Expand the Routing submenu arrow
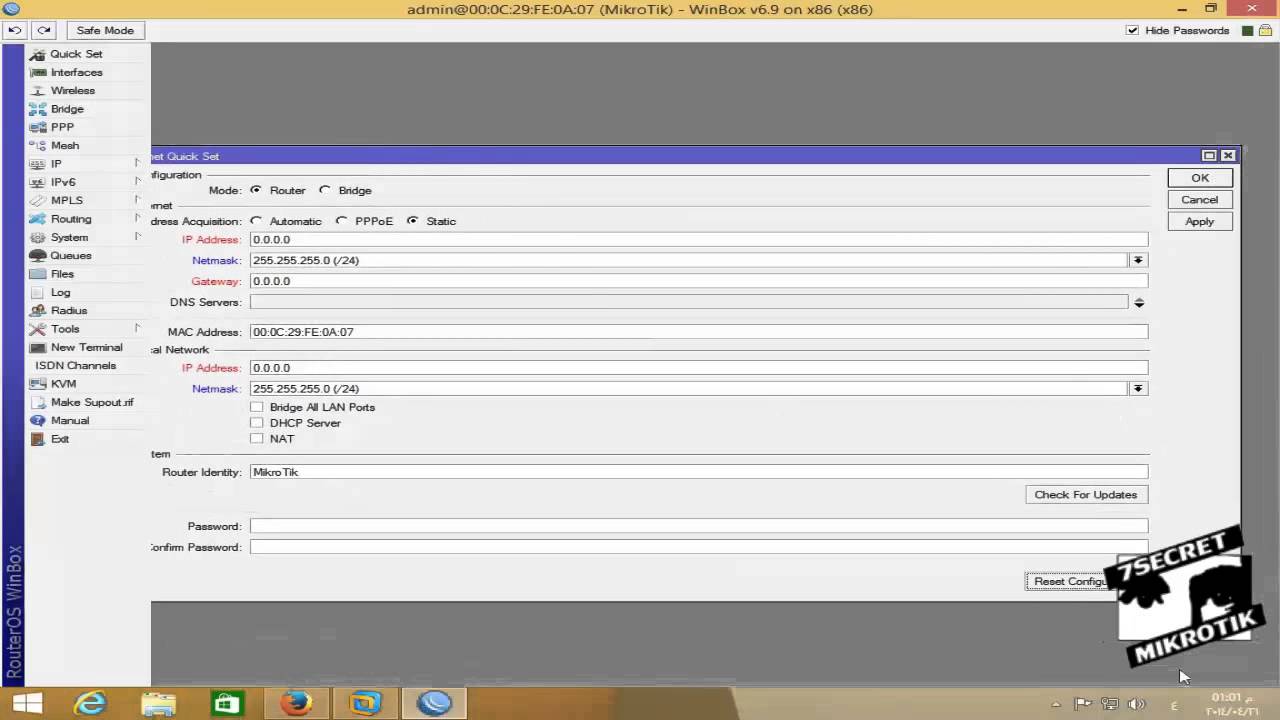 (x=137, y=217)
